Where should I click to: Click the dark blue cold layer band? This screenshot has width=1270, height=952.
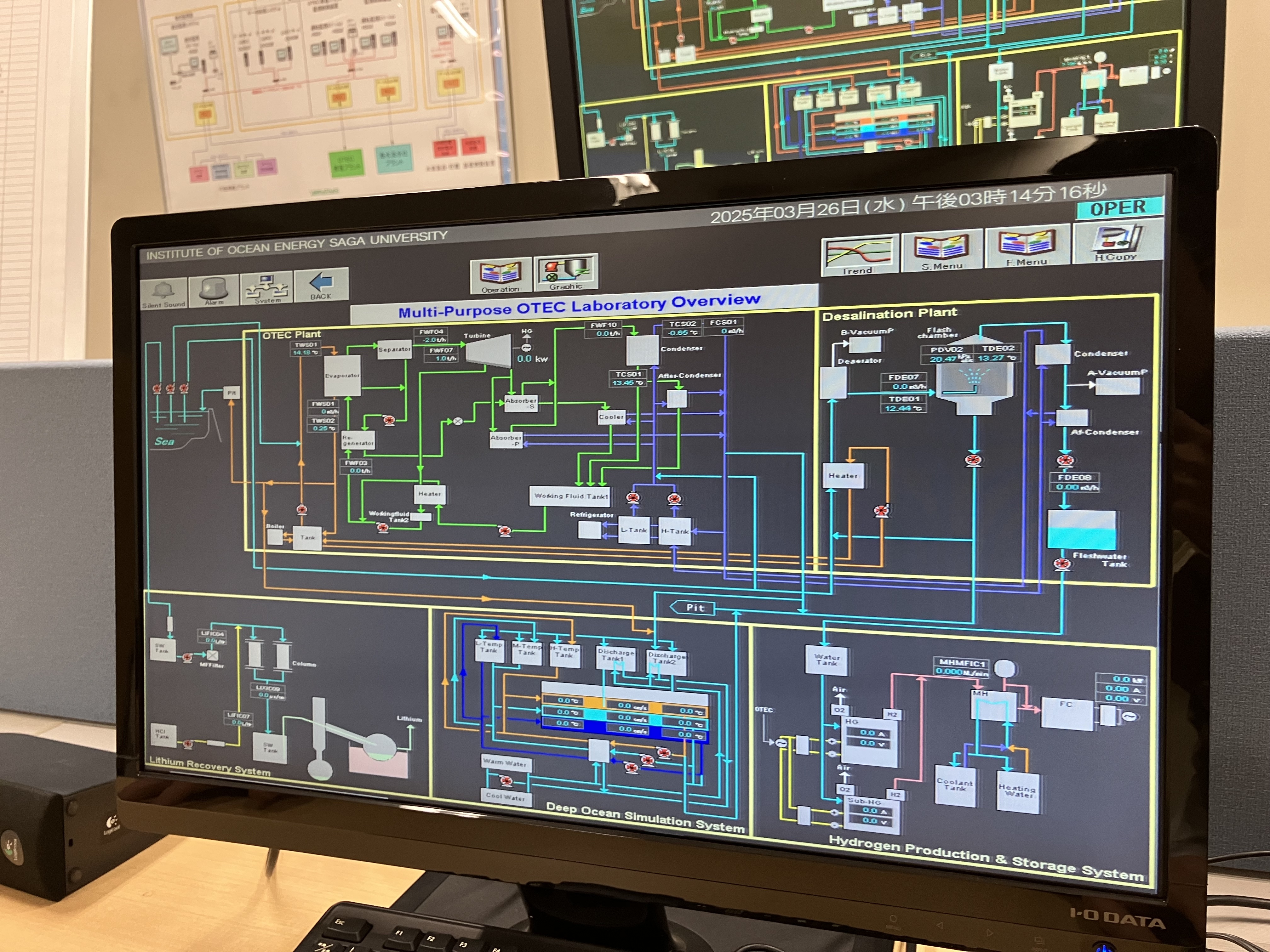click(625, 729)
